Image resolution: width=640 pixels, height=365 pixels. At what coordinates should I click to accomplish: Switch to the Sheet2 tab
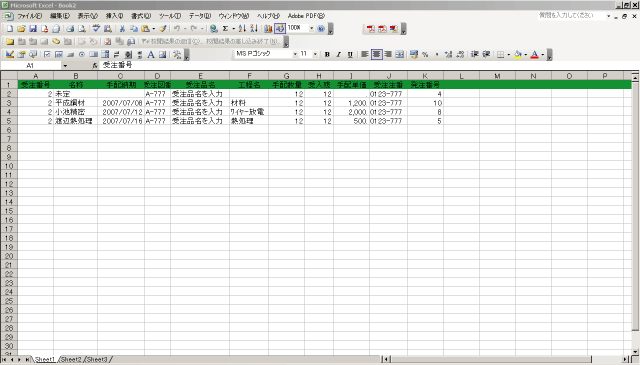[x=71, y=360]
